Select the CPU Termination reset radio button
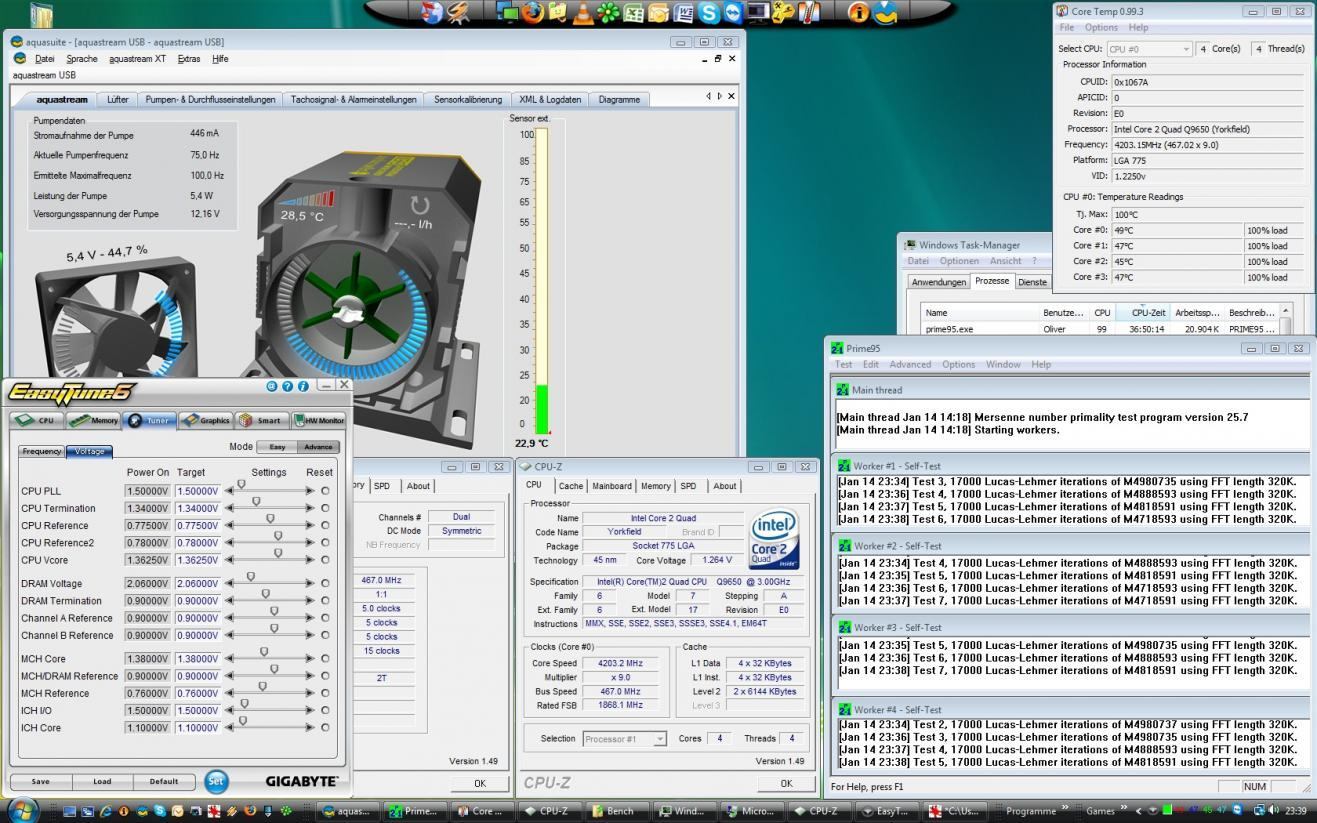Viewport: 1317px width, 823px height. coord(325,508)
